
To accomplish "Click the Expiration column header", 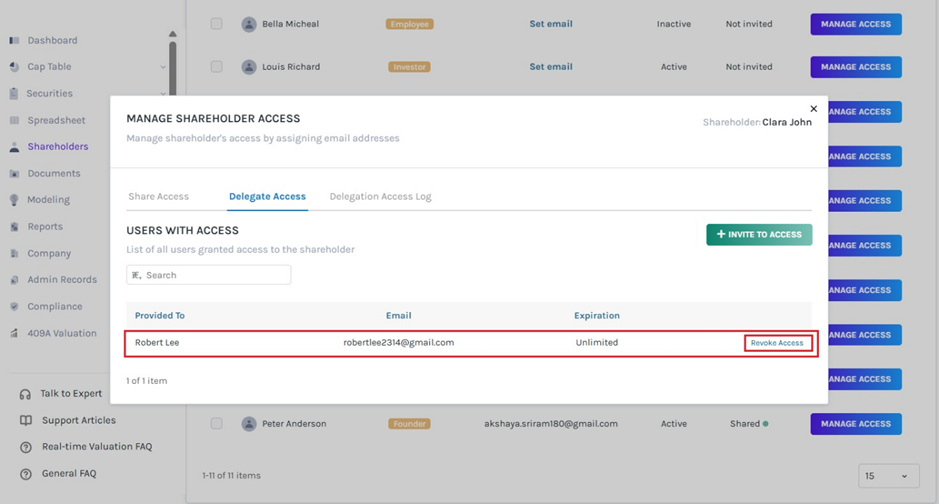I will click(x=596, y=315).
